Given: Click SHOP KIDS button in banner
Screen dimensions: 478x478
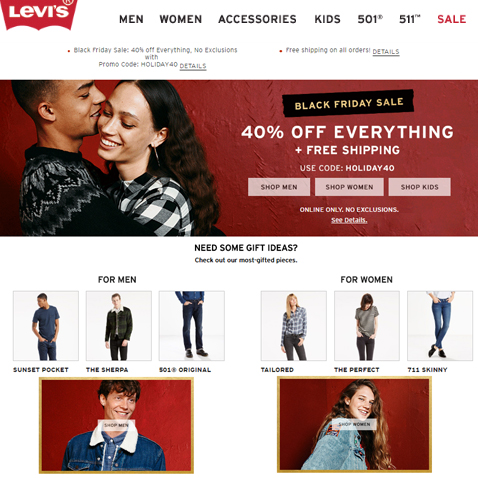Looking at the screenshot, I should (420, 187).
